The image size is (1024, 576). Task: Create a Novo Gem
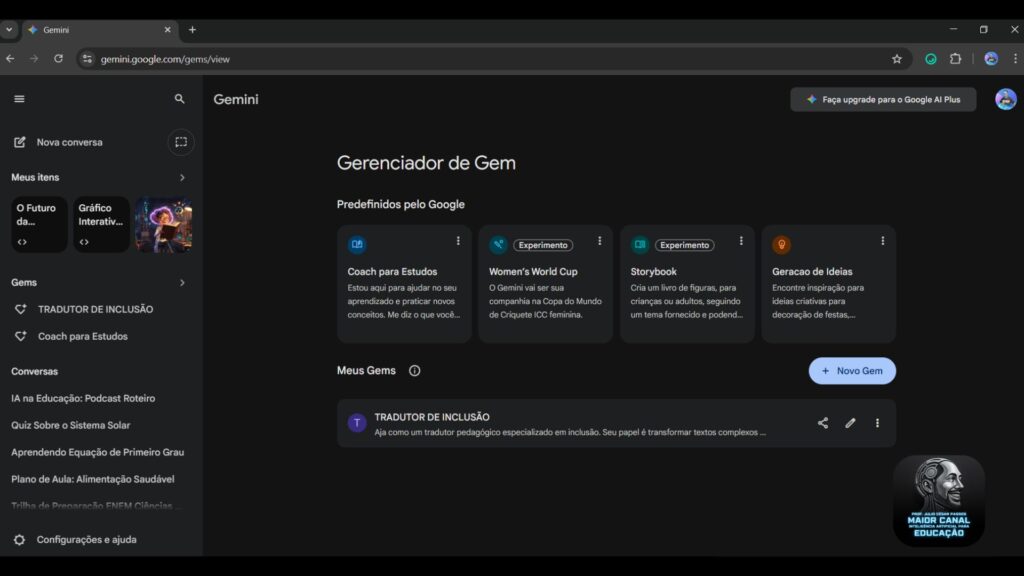pyautogui.click(x=852, y=370)
